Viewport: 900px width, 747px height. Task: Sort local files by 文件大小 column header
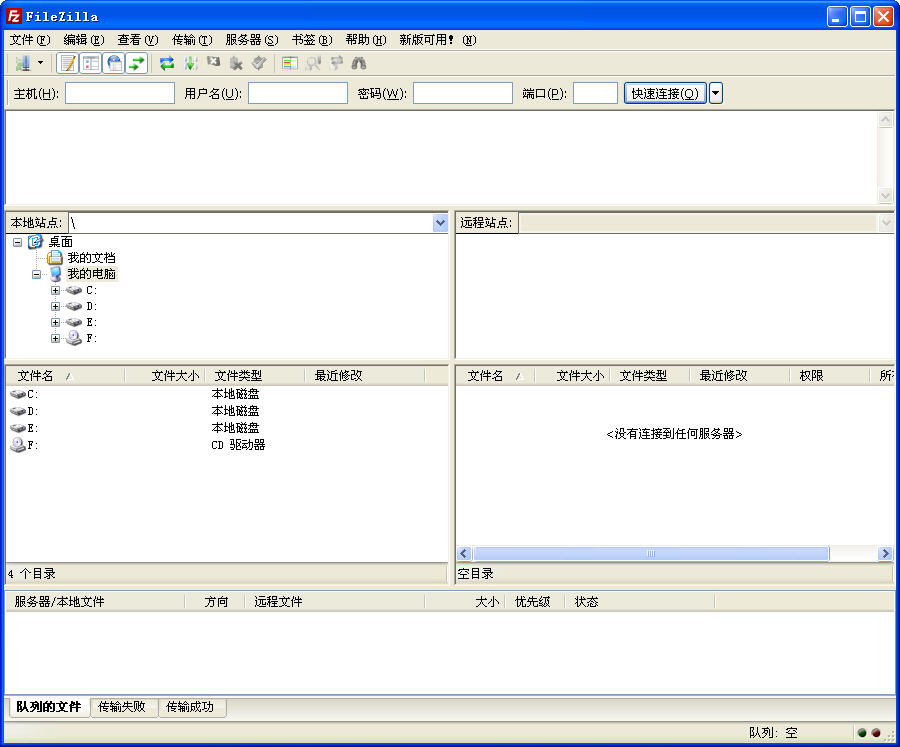tap(174, 376)
